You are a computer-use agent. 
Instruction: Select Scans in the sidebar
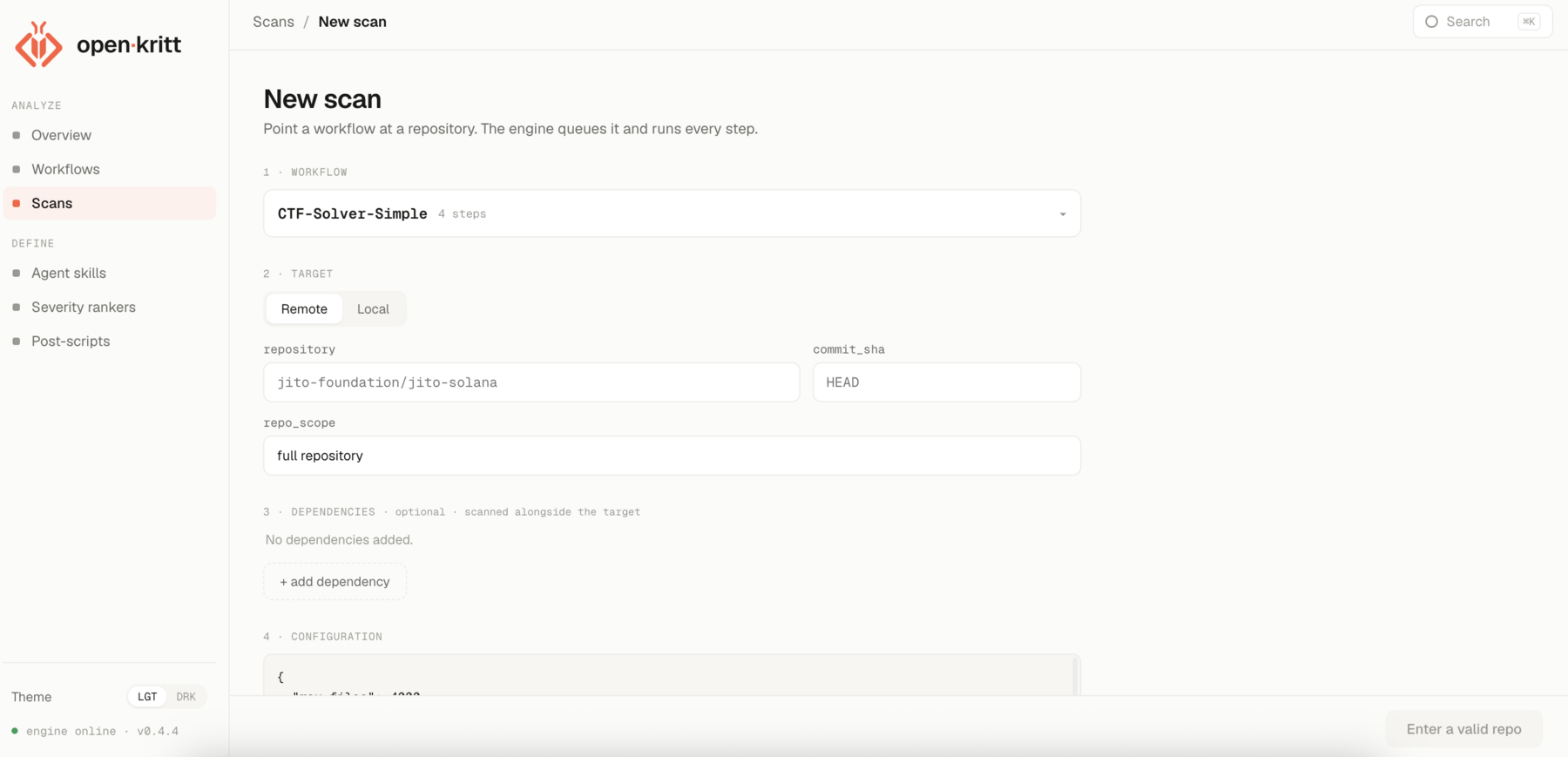pos(110,203)
